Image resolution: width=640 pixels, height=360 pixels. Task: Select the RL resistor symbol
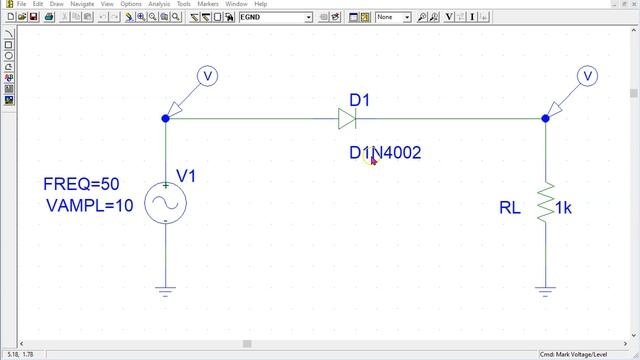[546, 203]
